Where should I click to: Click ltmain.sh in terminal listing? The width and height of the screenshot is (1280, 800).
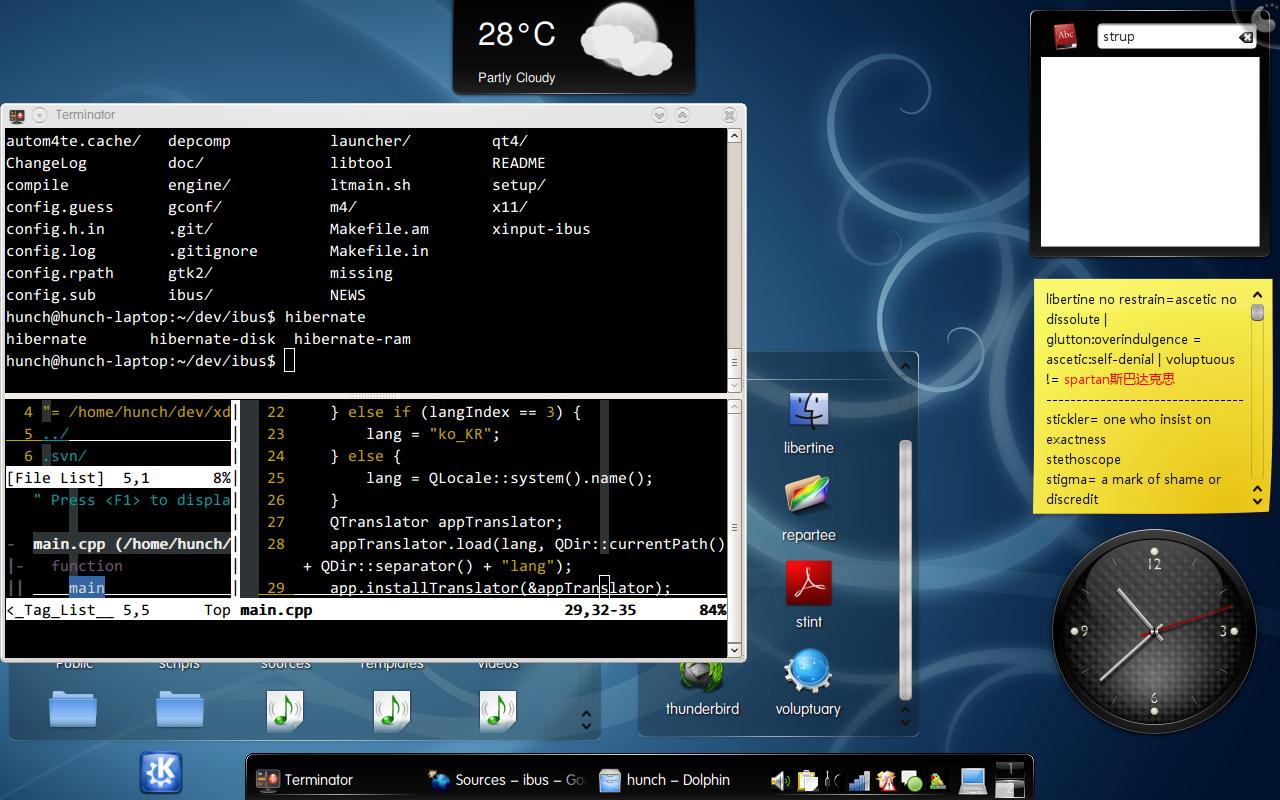tap(370, 185)
